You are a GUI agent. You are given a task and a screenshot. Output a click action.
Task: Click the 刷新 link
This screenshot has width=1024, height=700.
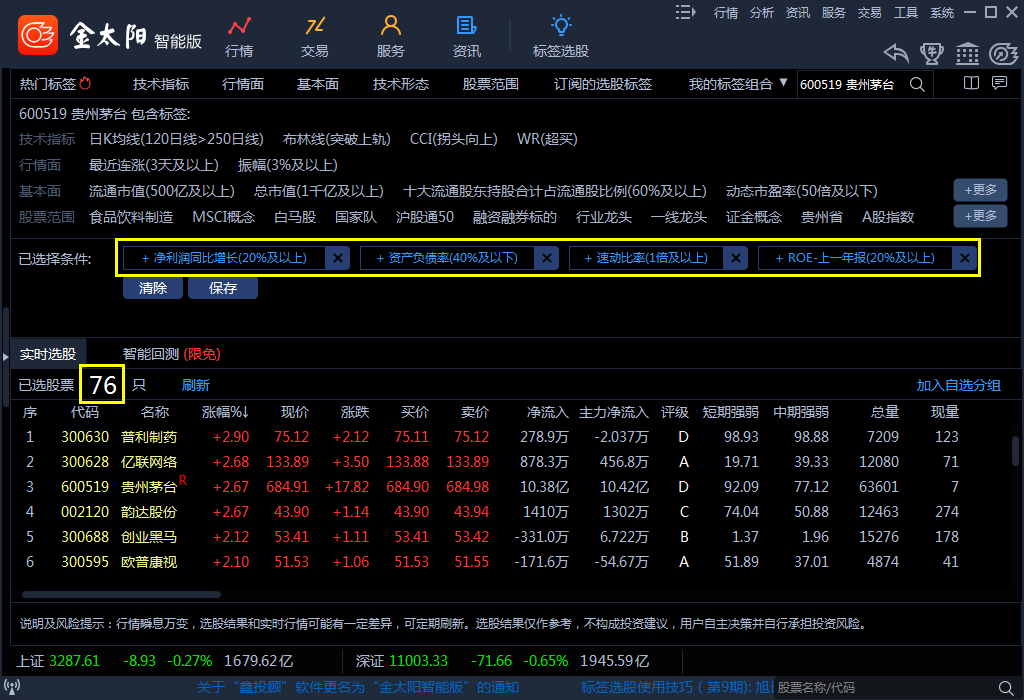click(195, 385)
